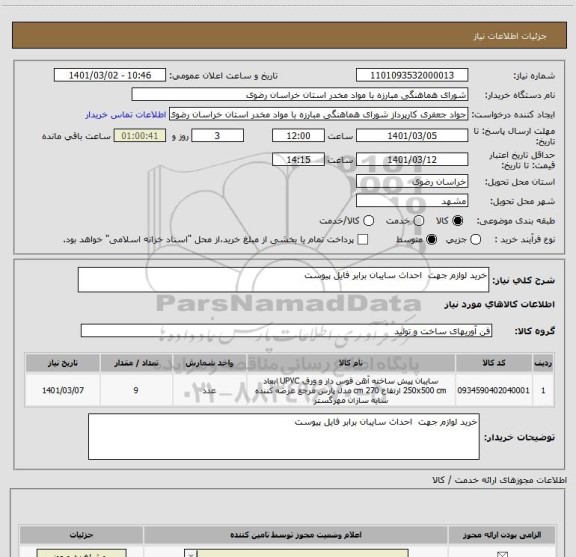Screen dimensions: 576x557
Task: Select the خدمت radio button
Action: [419, 221]
